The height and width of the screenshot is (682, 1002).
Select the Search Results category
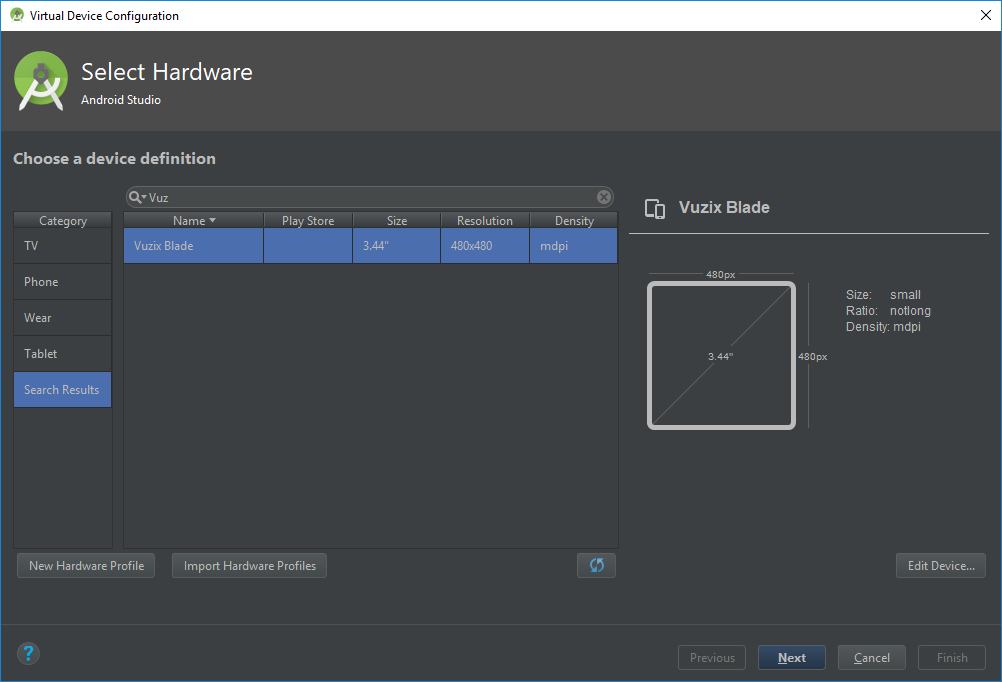click(x=63, y=389)
